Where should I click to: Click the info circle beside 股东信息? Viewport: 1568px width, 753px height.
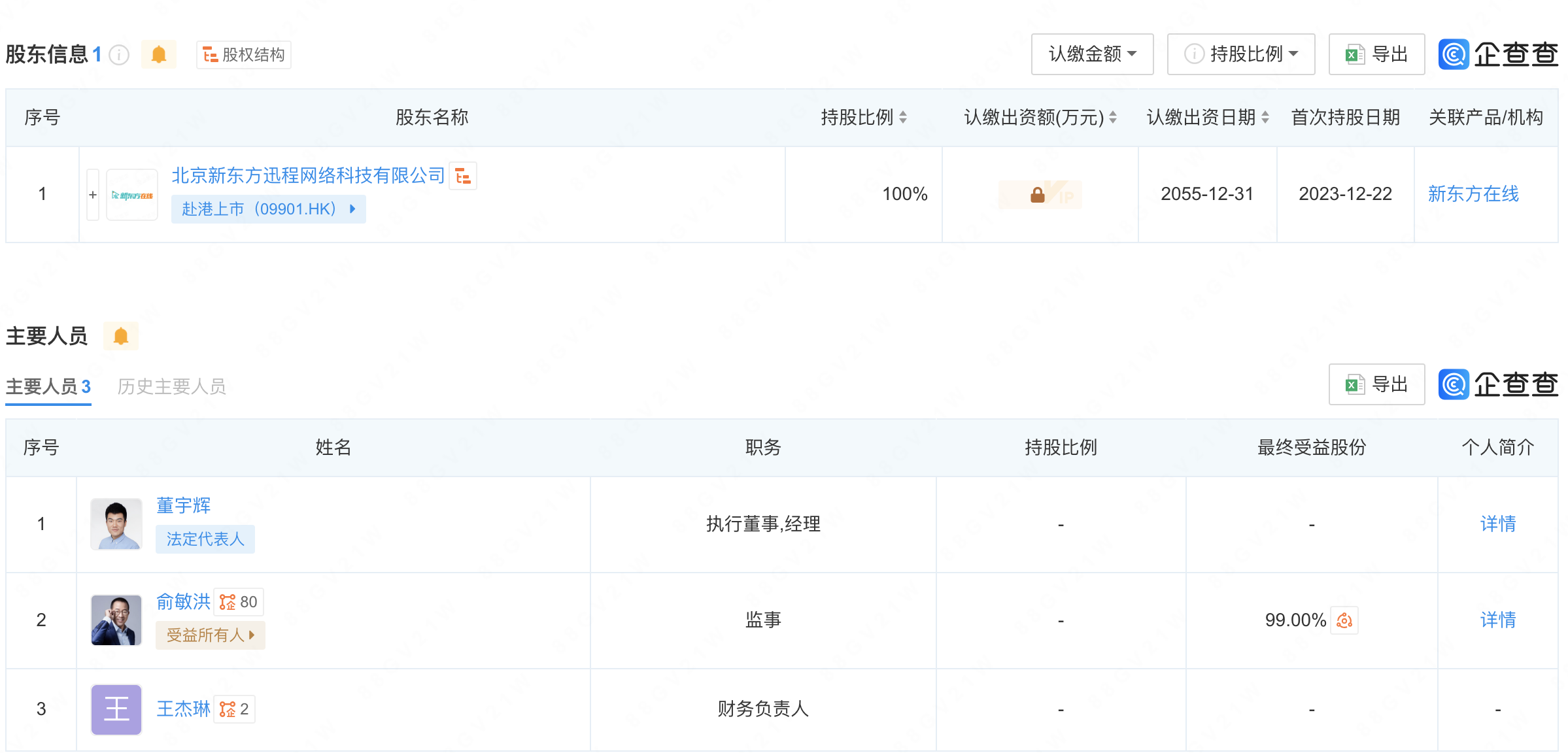coord(119,55)
